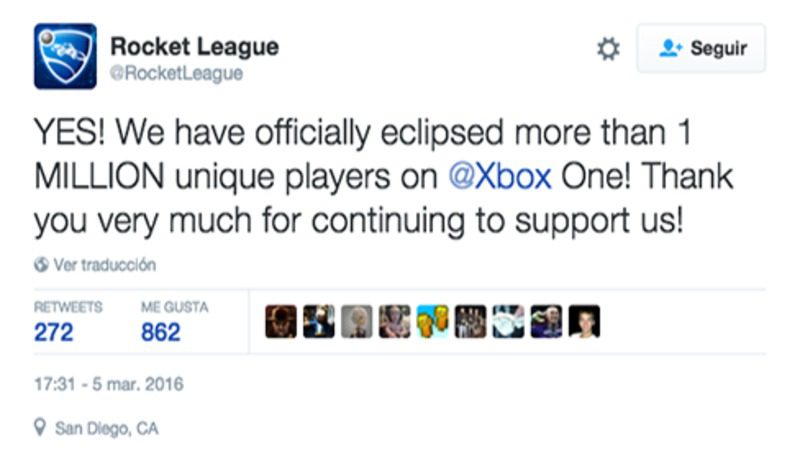This screenshot has width=800, height=451.
Task: Click the first liker avatar thumbnail
Action: click(x=281, y=321)
